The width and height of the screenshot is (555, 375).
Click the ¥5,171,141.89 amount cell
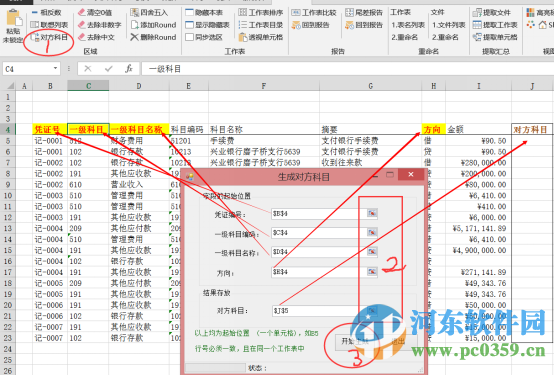(x=479, y=228)
